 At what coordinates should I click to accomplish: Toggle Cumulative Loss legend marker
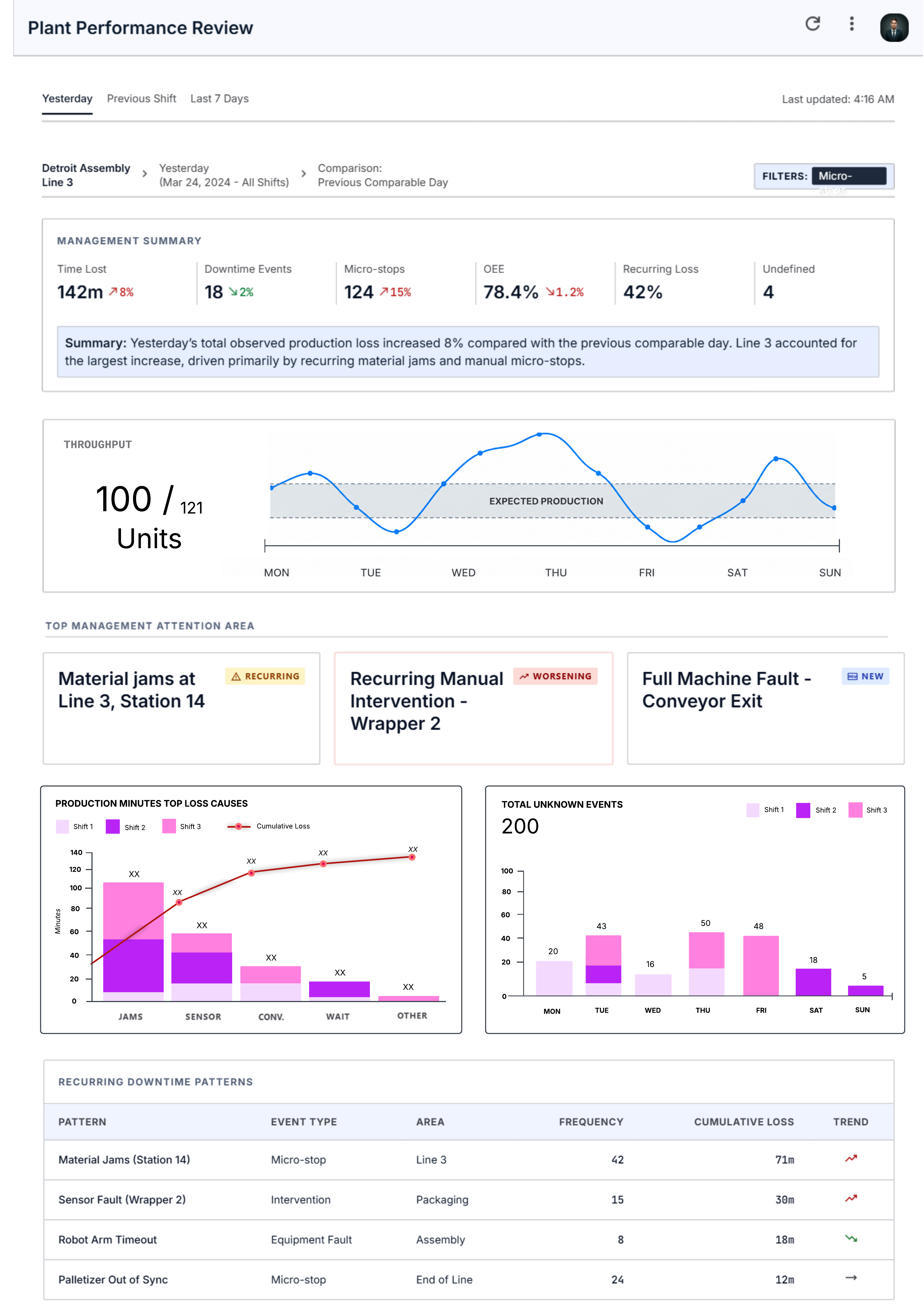[x=239, y=826]
